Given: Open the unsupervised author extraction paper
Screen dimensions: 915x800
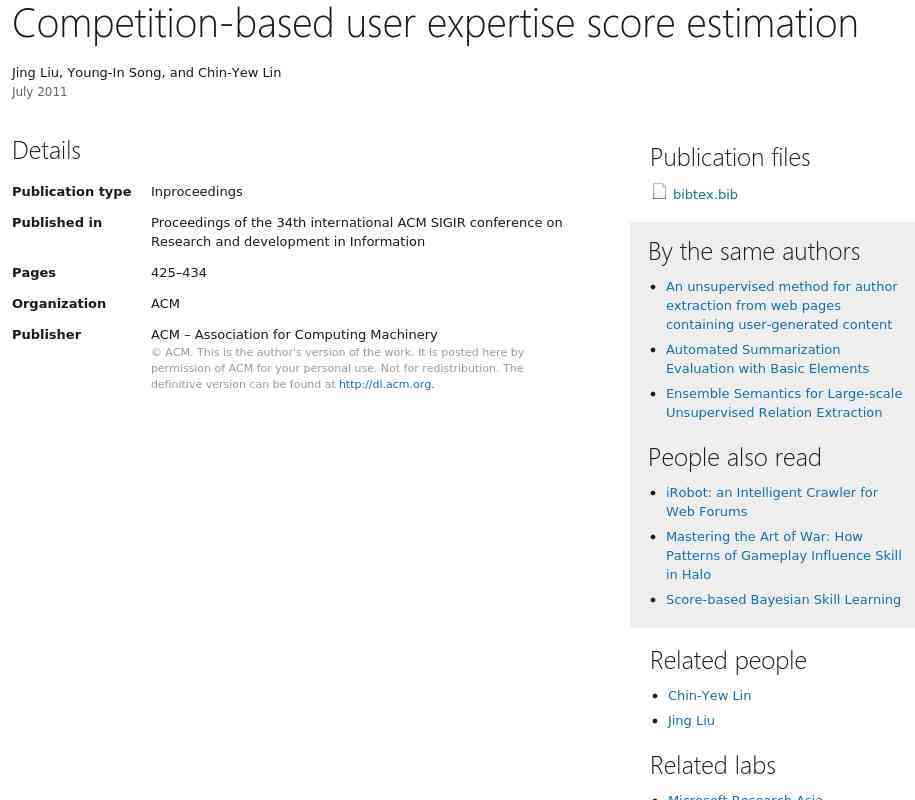Looking at the screenshot, I should coord(781,305).
